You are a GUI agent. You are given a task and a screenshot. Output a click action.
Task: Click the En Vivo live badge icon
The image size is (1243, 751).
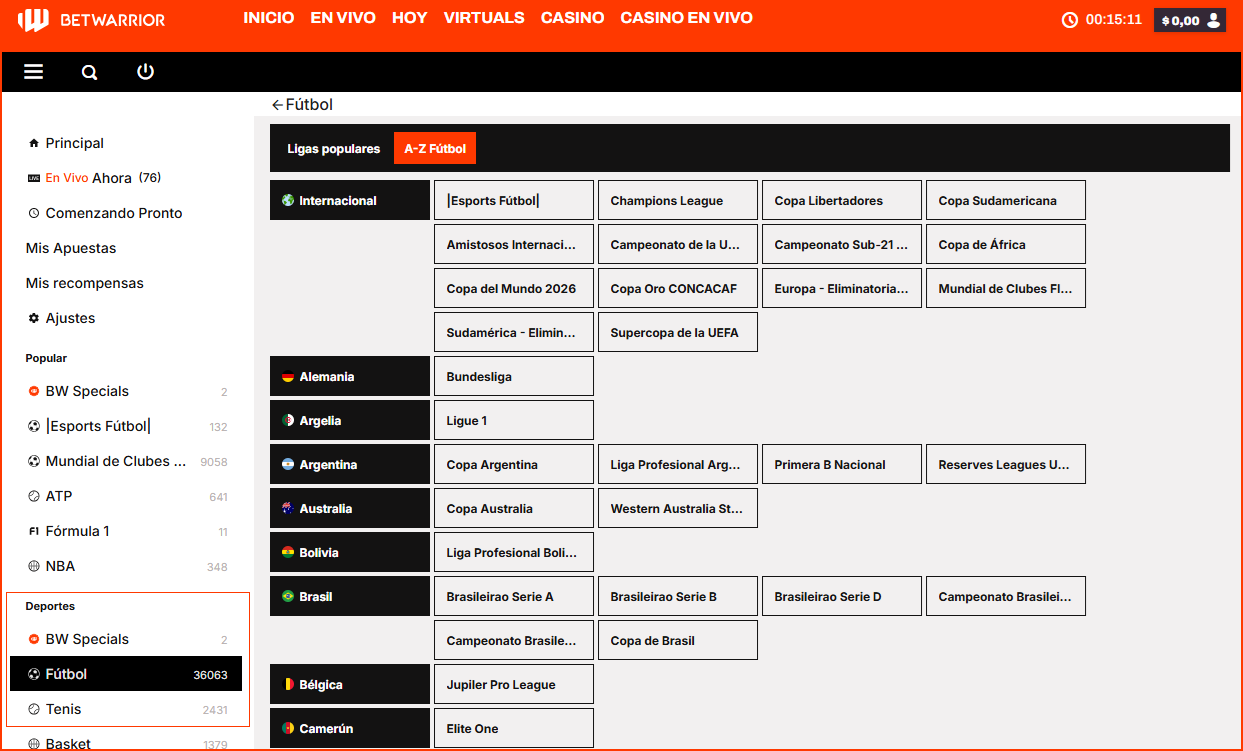coord(34,178)
